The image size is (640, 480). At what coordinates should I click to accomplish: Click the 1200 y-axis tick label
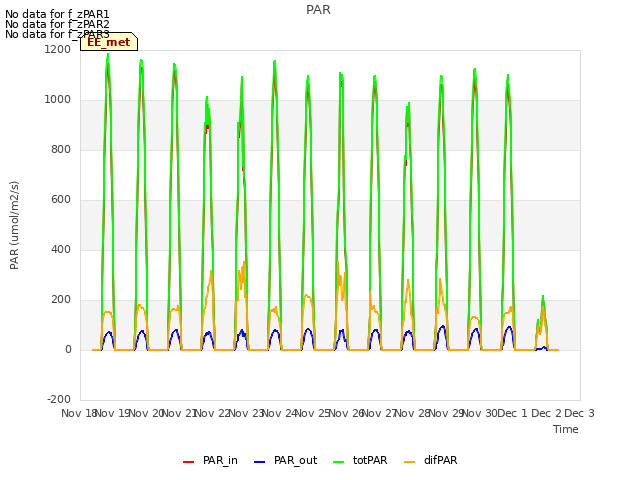tap(58, 50)
